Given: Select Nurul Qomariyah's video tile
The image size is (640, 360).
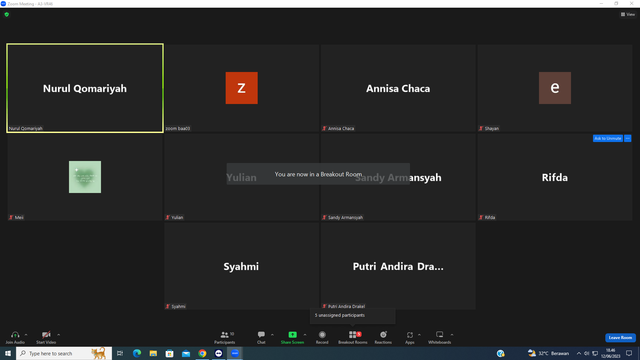Looking at the screenshot, I should (85, 88).
